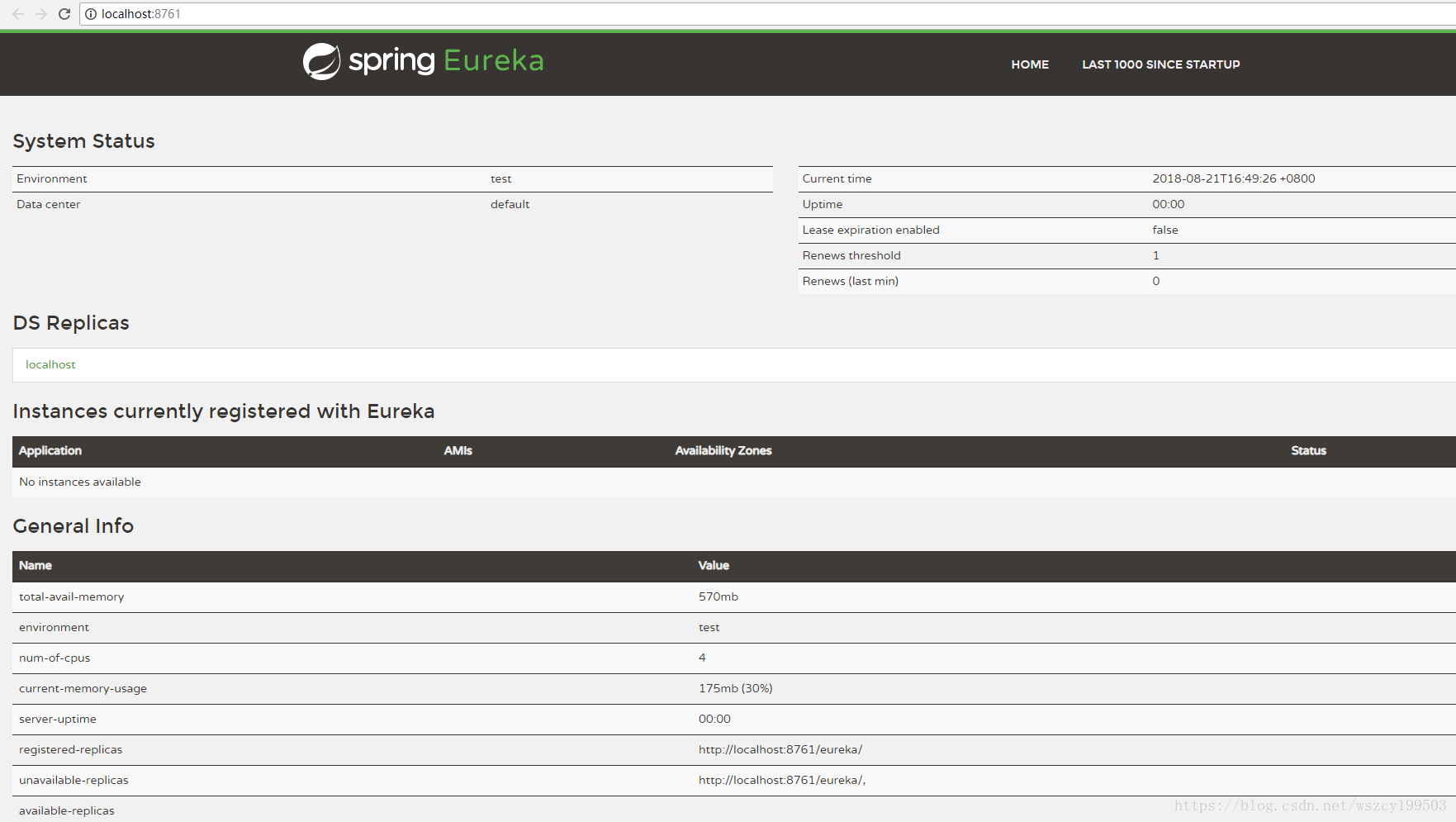
Task: Open the HOME navigation item
Action: [x=1030, y=64]
